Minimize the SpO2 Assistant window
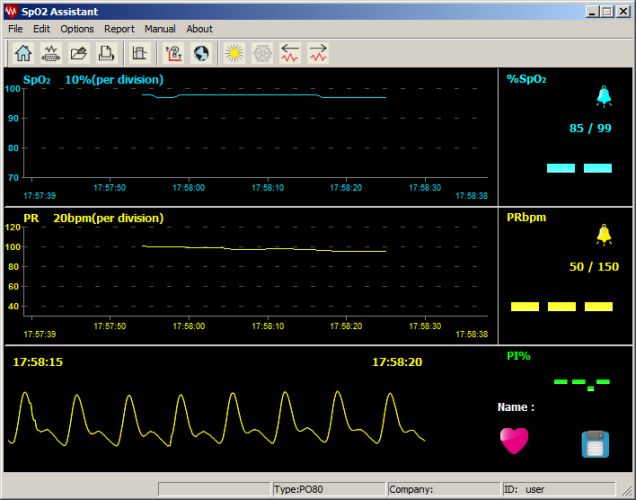636x500 pixels. point(593,11)
